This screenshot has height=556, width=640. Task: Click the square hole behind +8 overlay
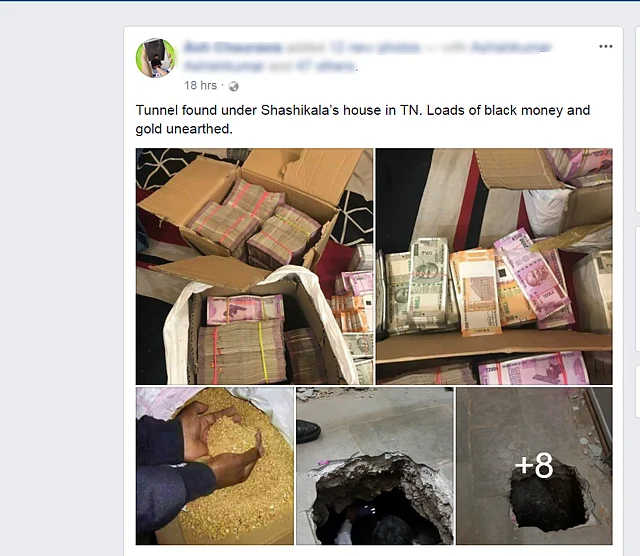pyautogui.click(x=549, y=498)
